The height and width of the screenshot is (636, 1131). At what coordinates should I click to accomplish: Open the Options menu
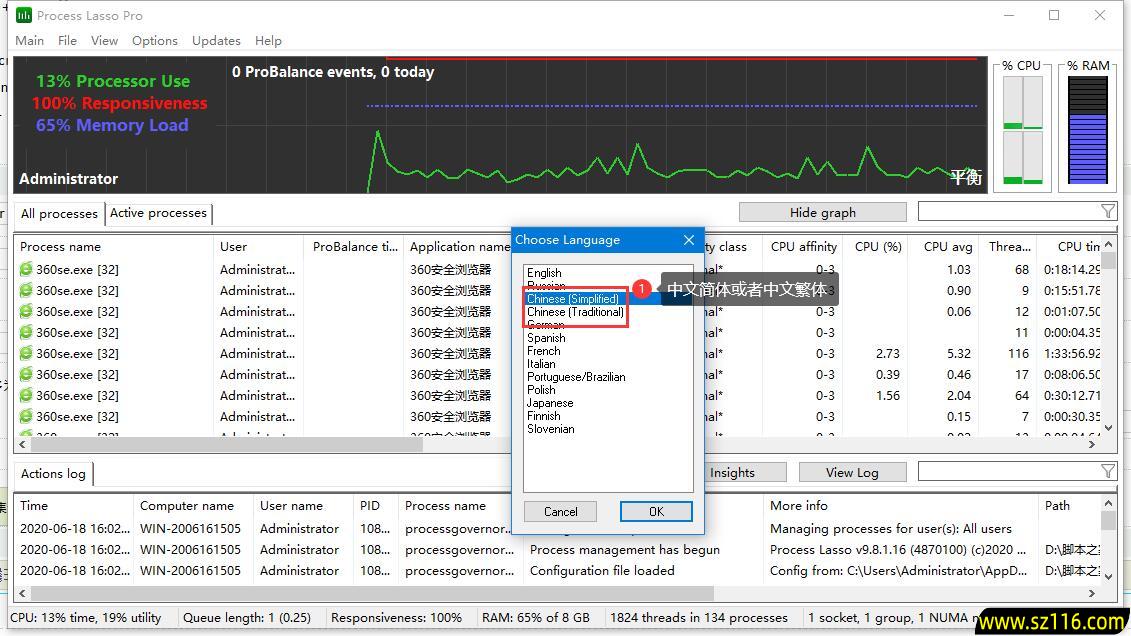pyautogui.click(x=155, y=41)
